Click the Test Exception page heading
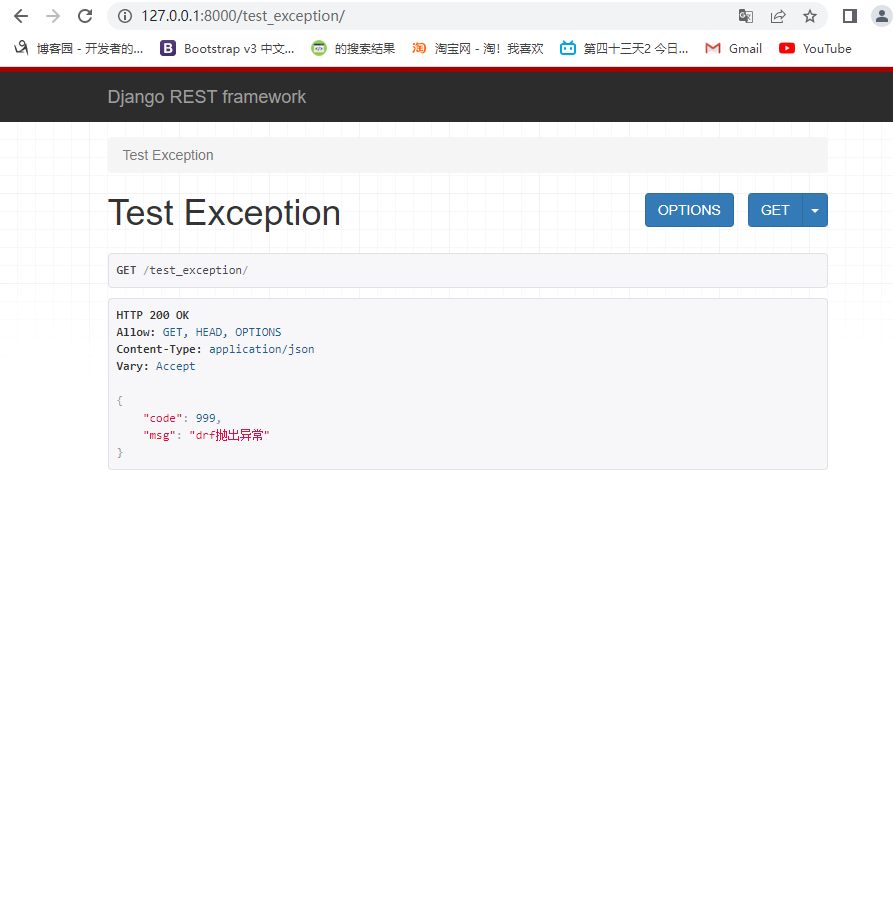Image resolution: width=893 pixels, height=909 pixels. coord(224,213)
